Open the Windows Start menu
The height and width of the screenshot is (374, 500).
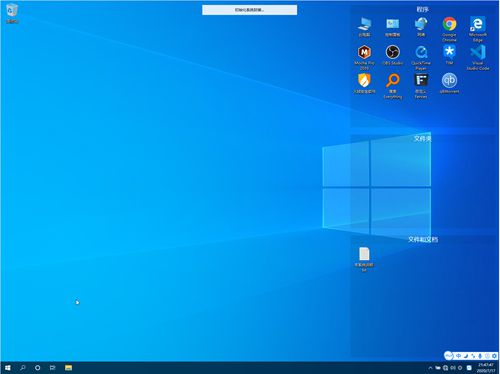pos(7,368)
